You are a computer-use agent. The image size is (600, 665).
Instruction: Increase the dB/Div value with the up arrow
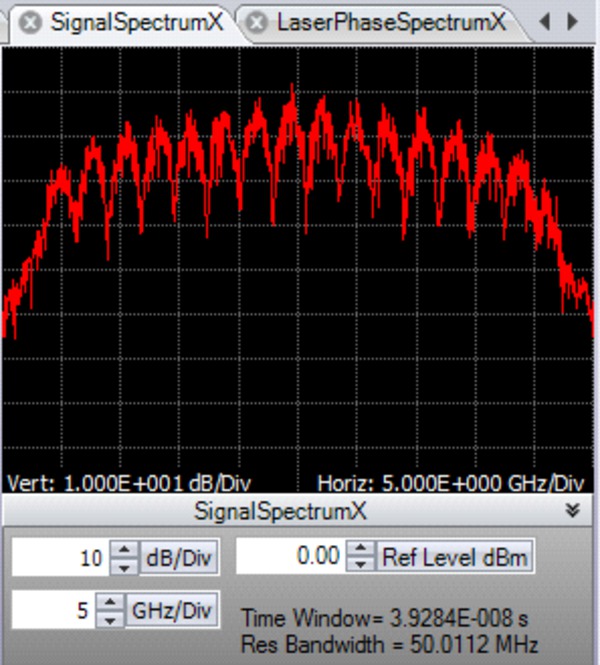pos(123,550)
